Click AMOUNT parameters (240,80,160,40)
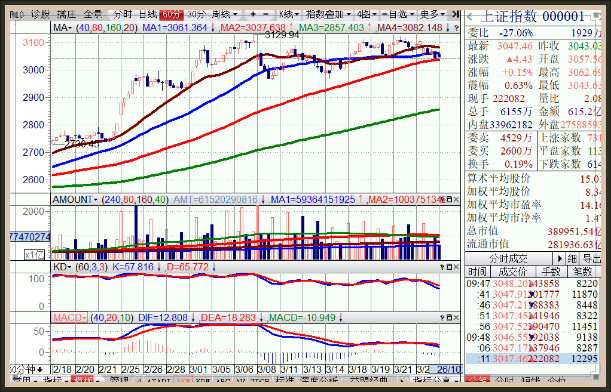This screenshot has width=611, height=392. [135, 200]
